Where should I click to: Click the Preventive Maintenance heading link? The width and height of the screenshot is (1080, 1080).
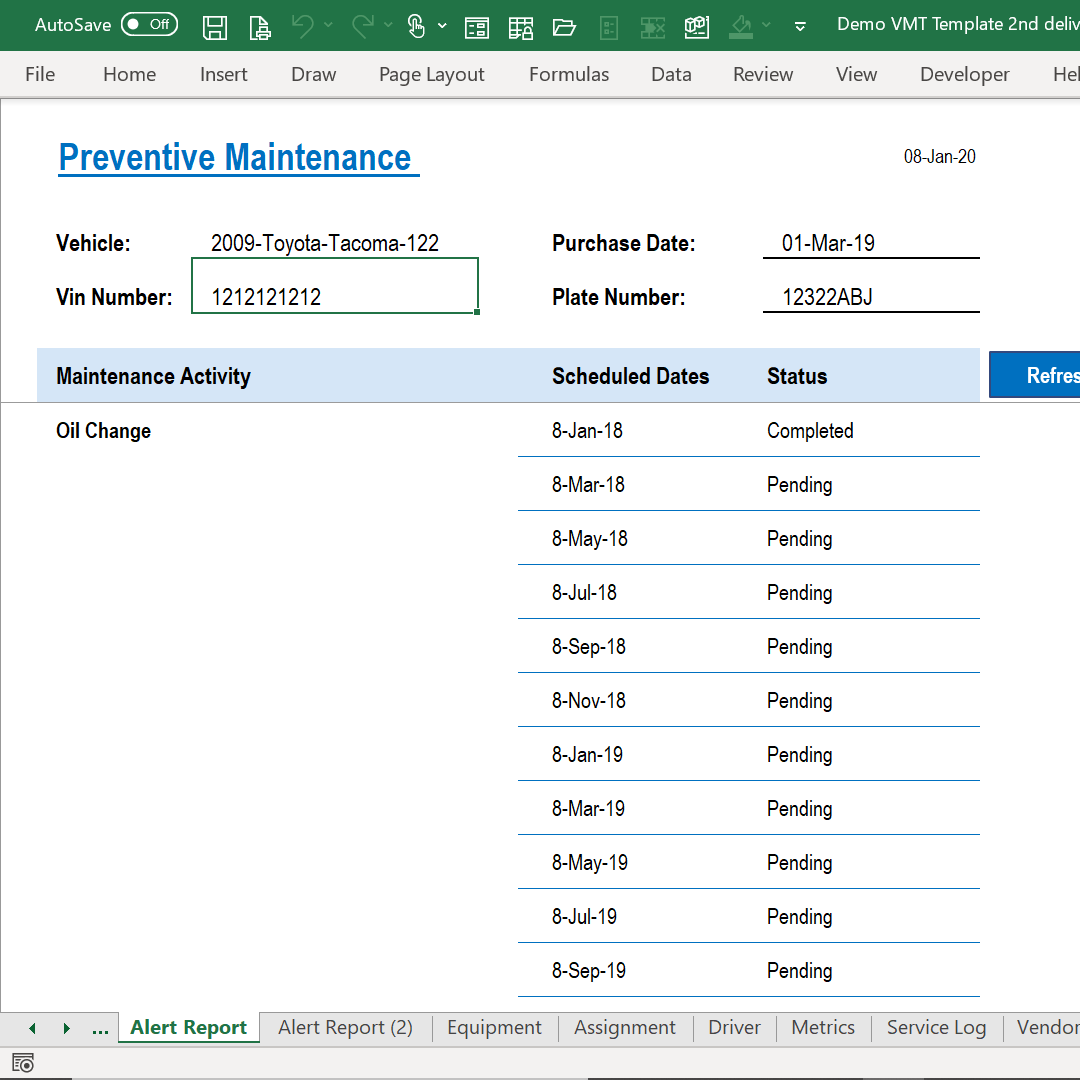tap(238, 157)
